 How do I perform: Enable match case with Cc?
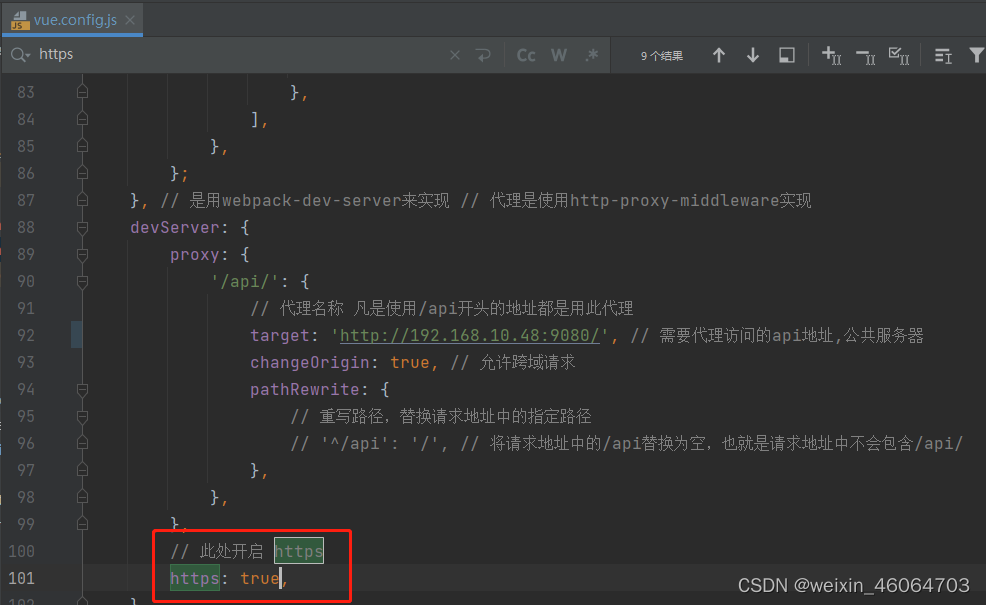pos(526,55)
